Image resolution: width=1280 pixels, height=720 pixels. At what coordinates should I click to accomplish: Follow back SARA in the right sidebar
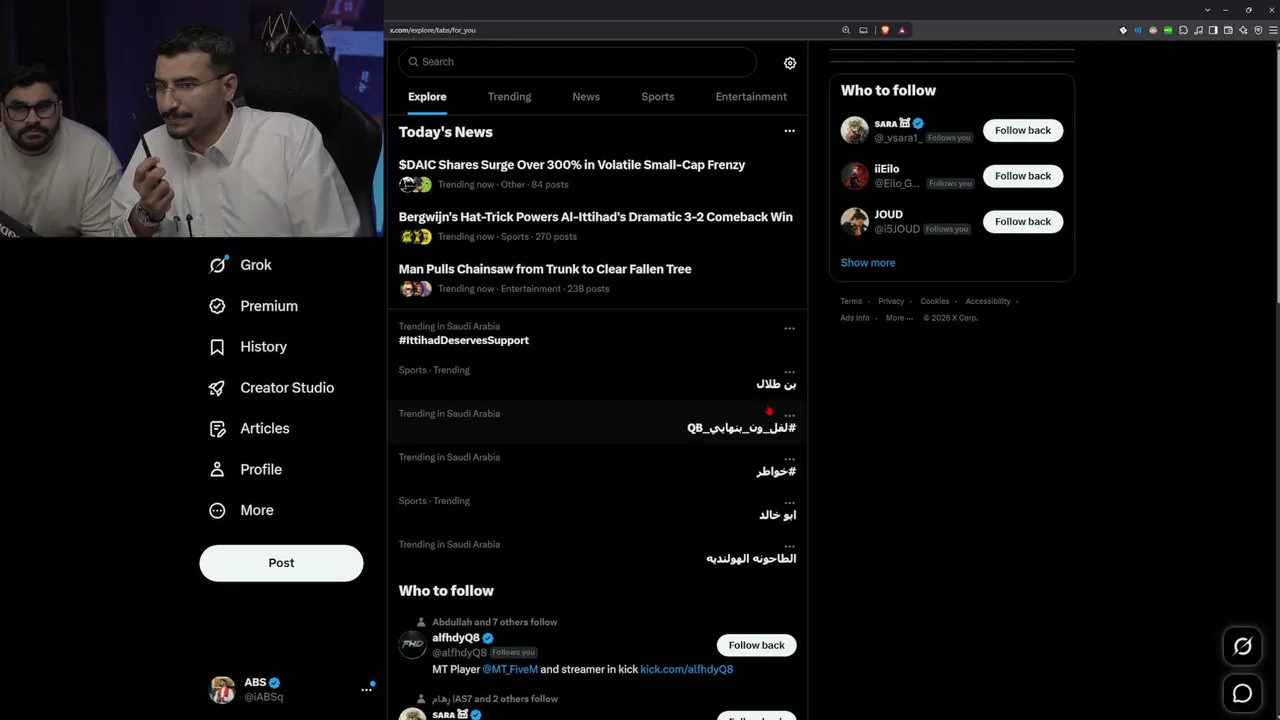[1023, 130]
